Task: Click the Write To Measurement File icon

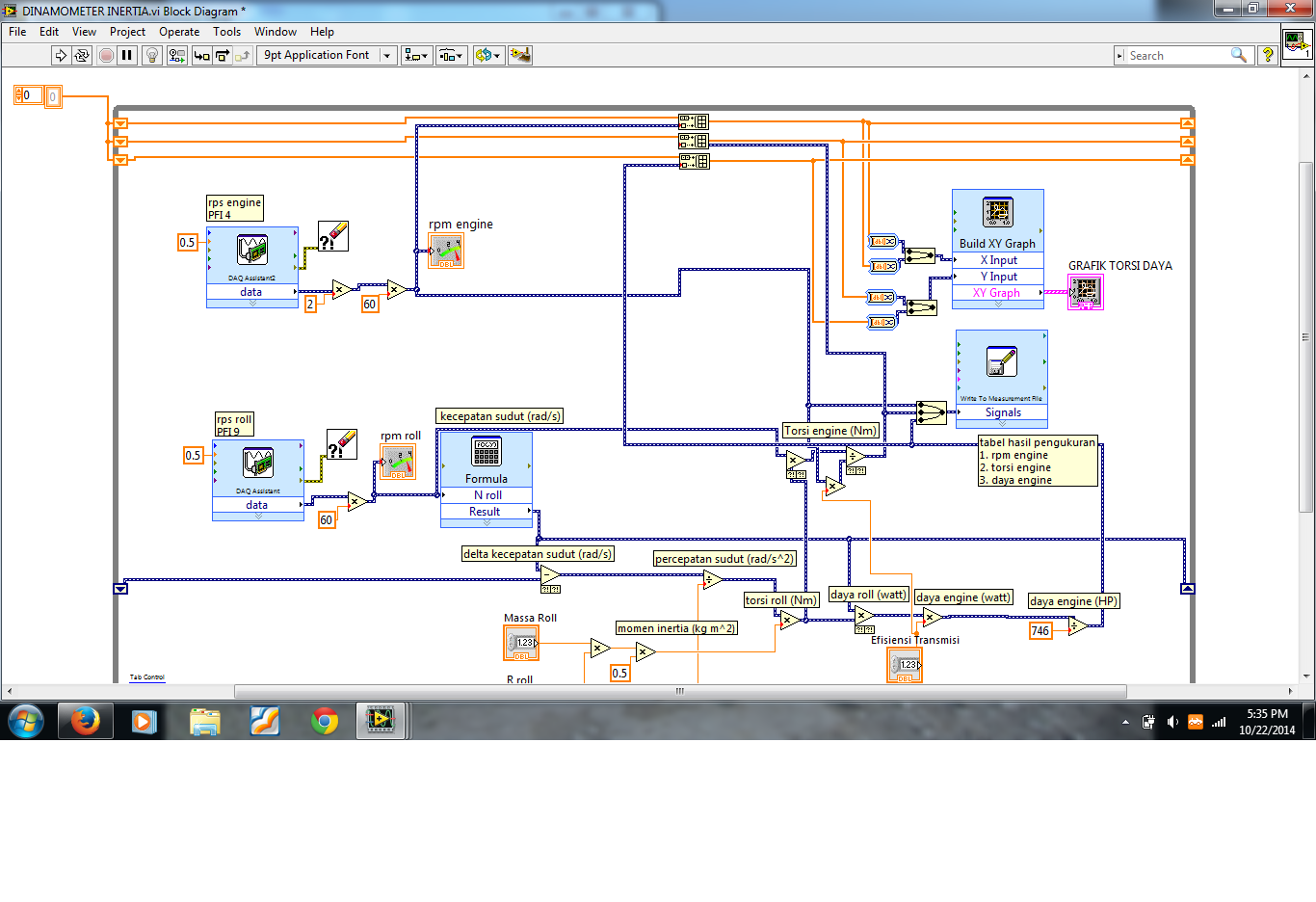Action: (x=1001, y=362)
